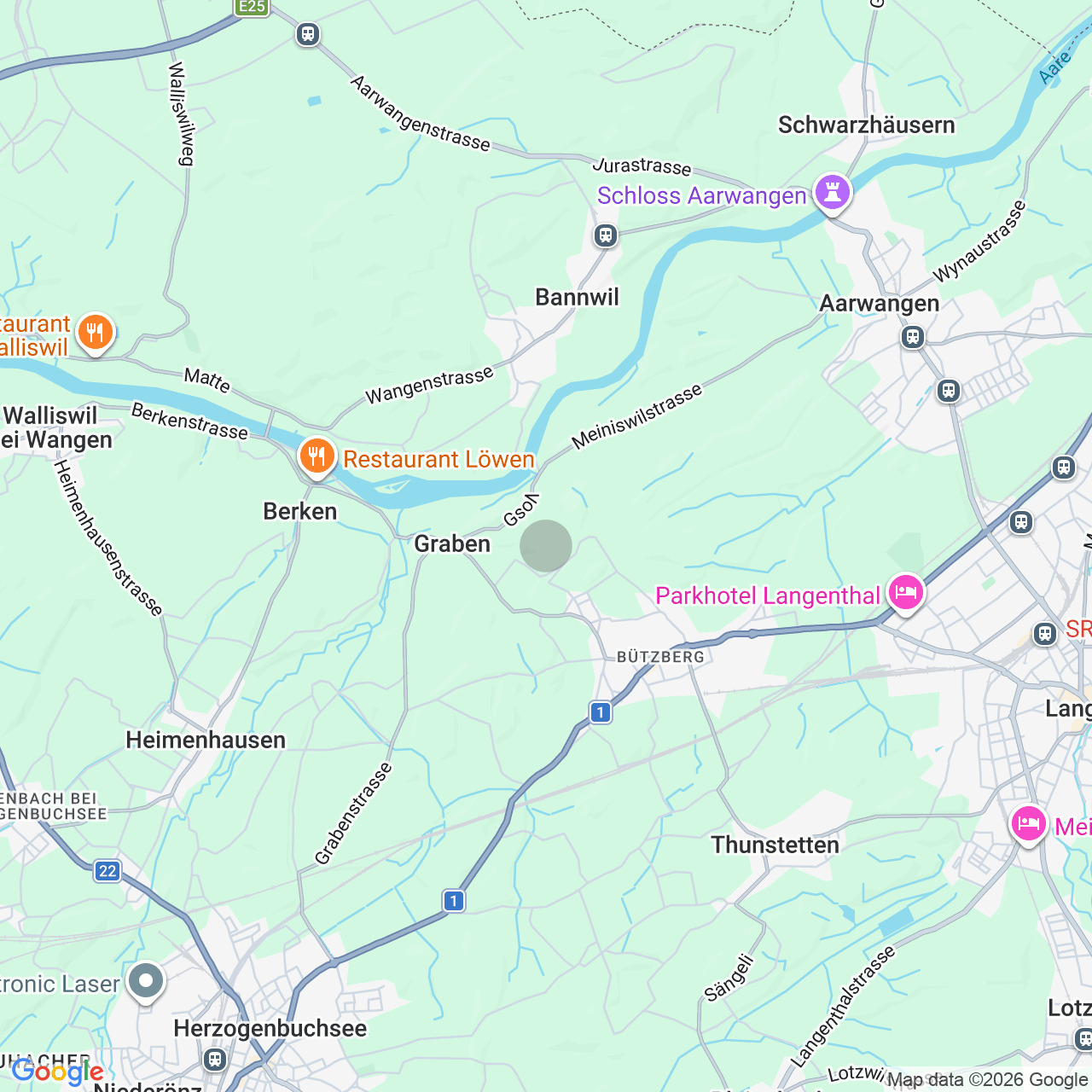Viewport: 1092px width, 1092px height.
Task: Open the Herzogenbuchsee train station icon
Action: coord(215,1060)
